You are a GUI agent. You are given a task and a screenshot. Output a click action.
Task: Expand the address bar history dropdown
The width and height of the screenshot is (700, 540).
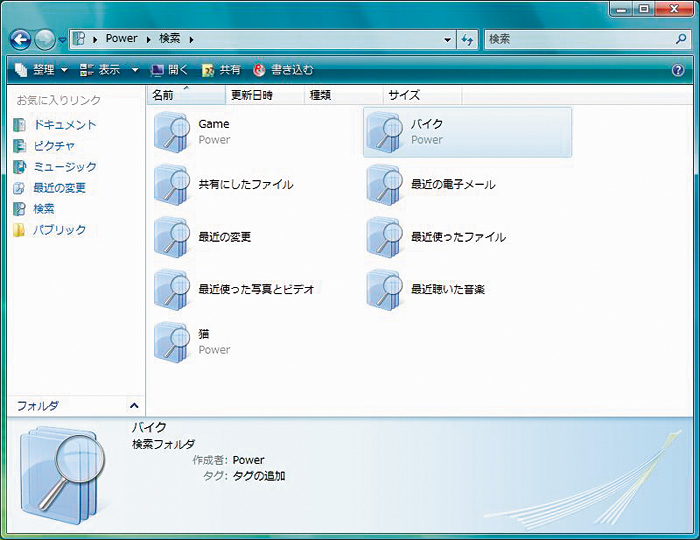pyautogui.click(x=447, y=39)
